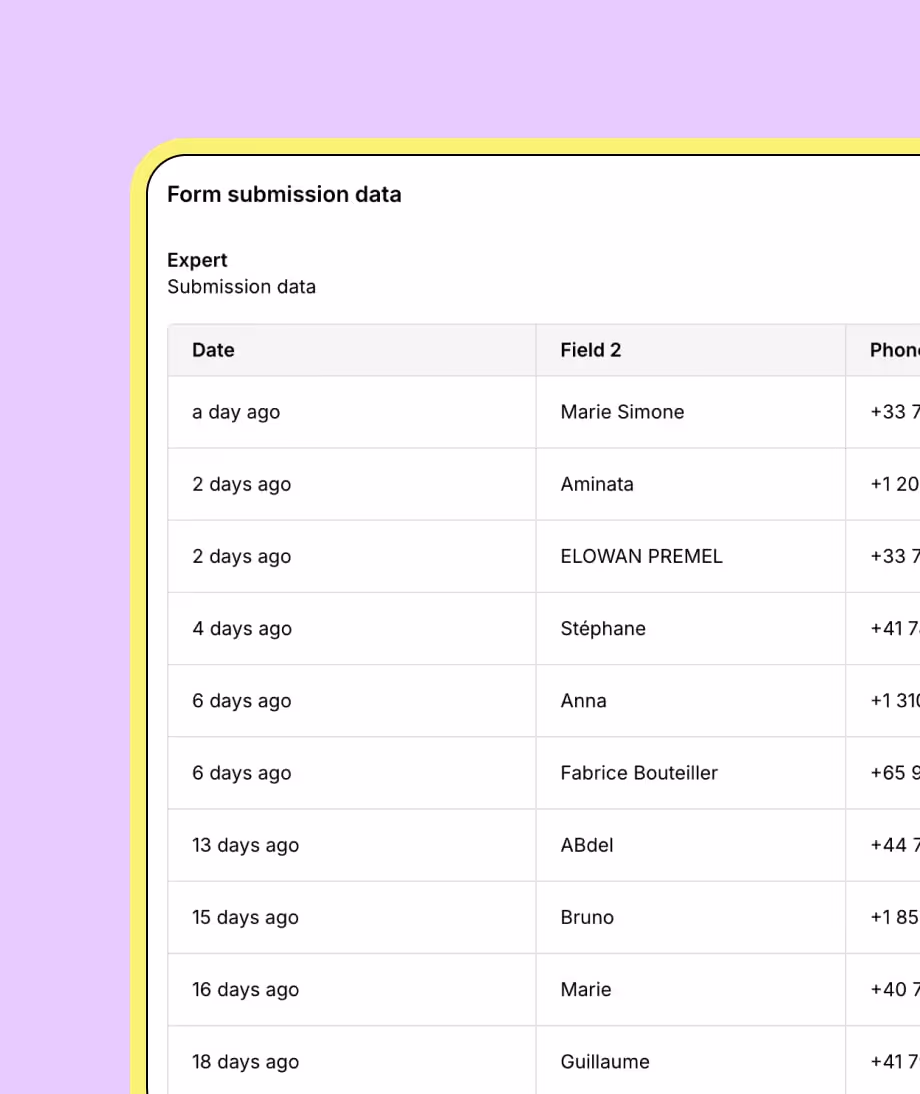Click the phone cell in Aminata's row
Viewport: 920px width, 1094px height.
[x=883, y=484]
